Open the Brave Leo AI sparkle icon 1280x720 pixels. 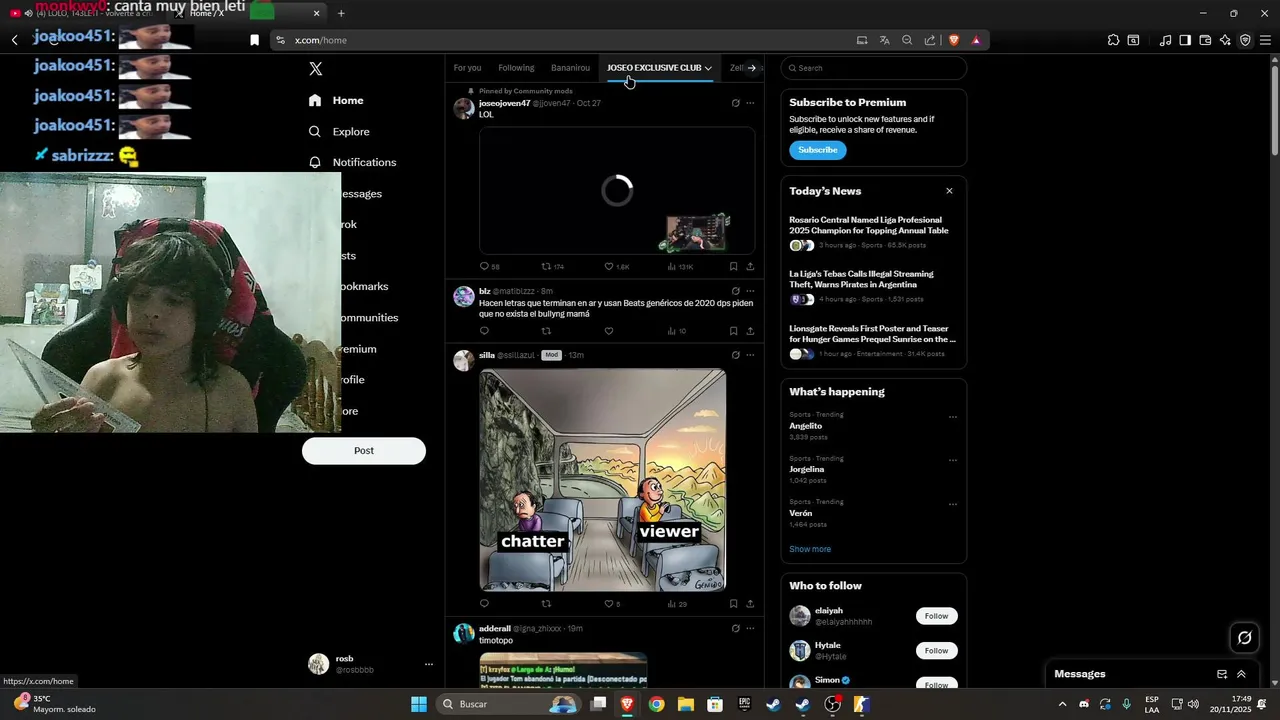pyautogui.click(x=1225, y=40)
